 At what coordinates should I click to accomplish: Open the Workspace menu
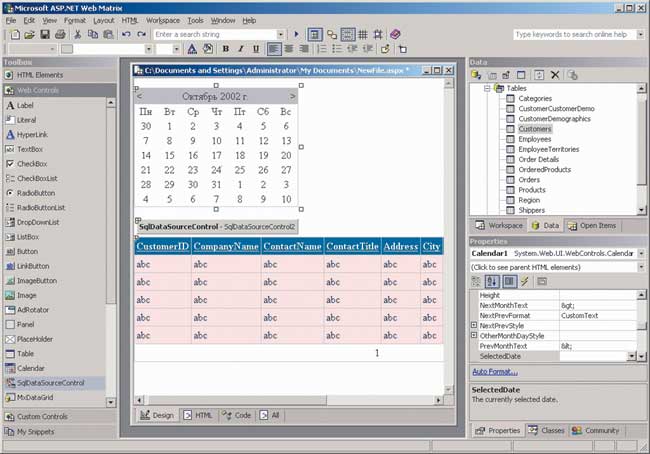click(x=163, y=20)
